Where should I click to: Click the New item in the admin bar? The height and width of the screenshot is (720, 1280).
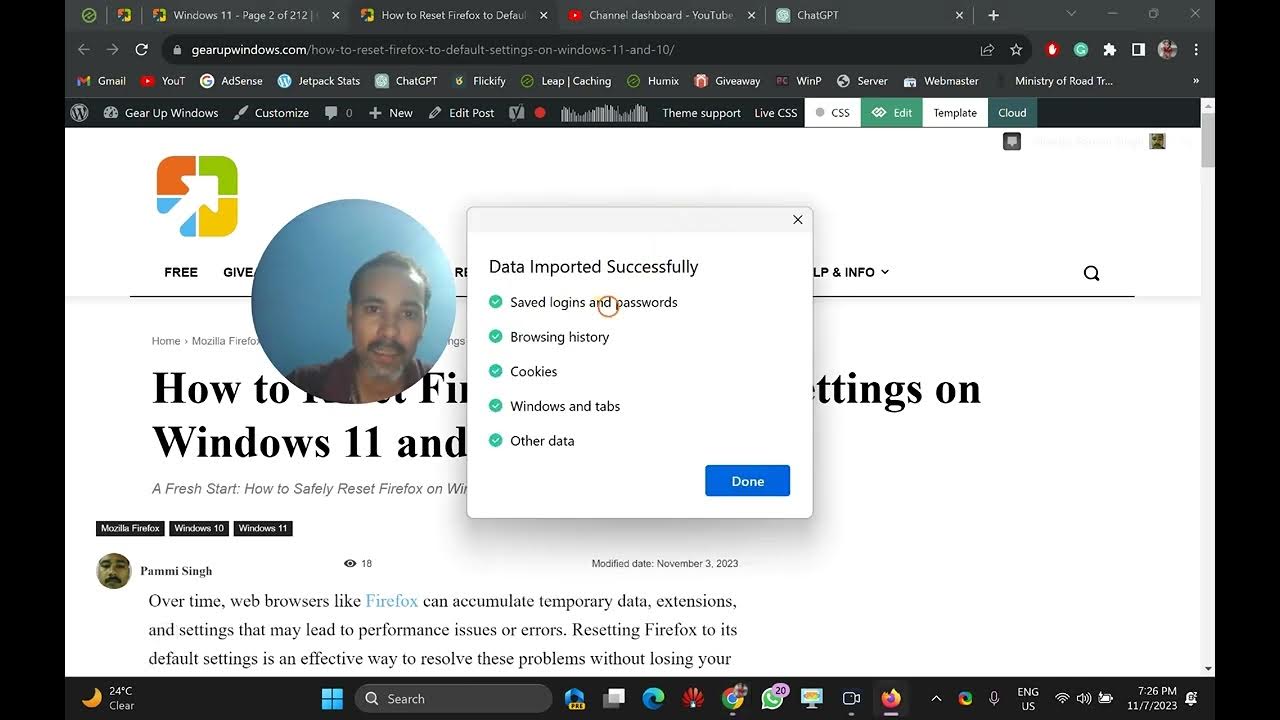pos(391,113)
